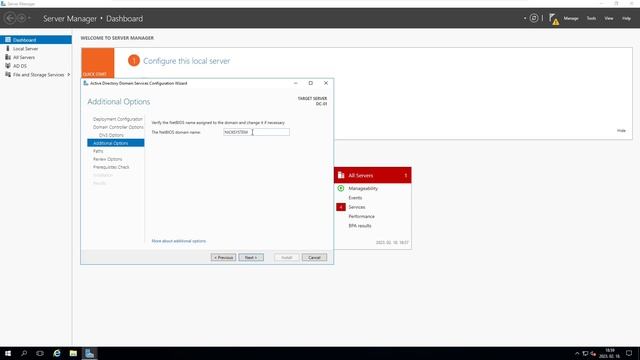Click the File and Storage Services icon
This screenshot has width=640, height=360.
(8, 75)
